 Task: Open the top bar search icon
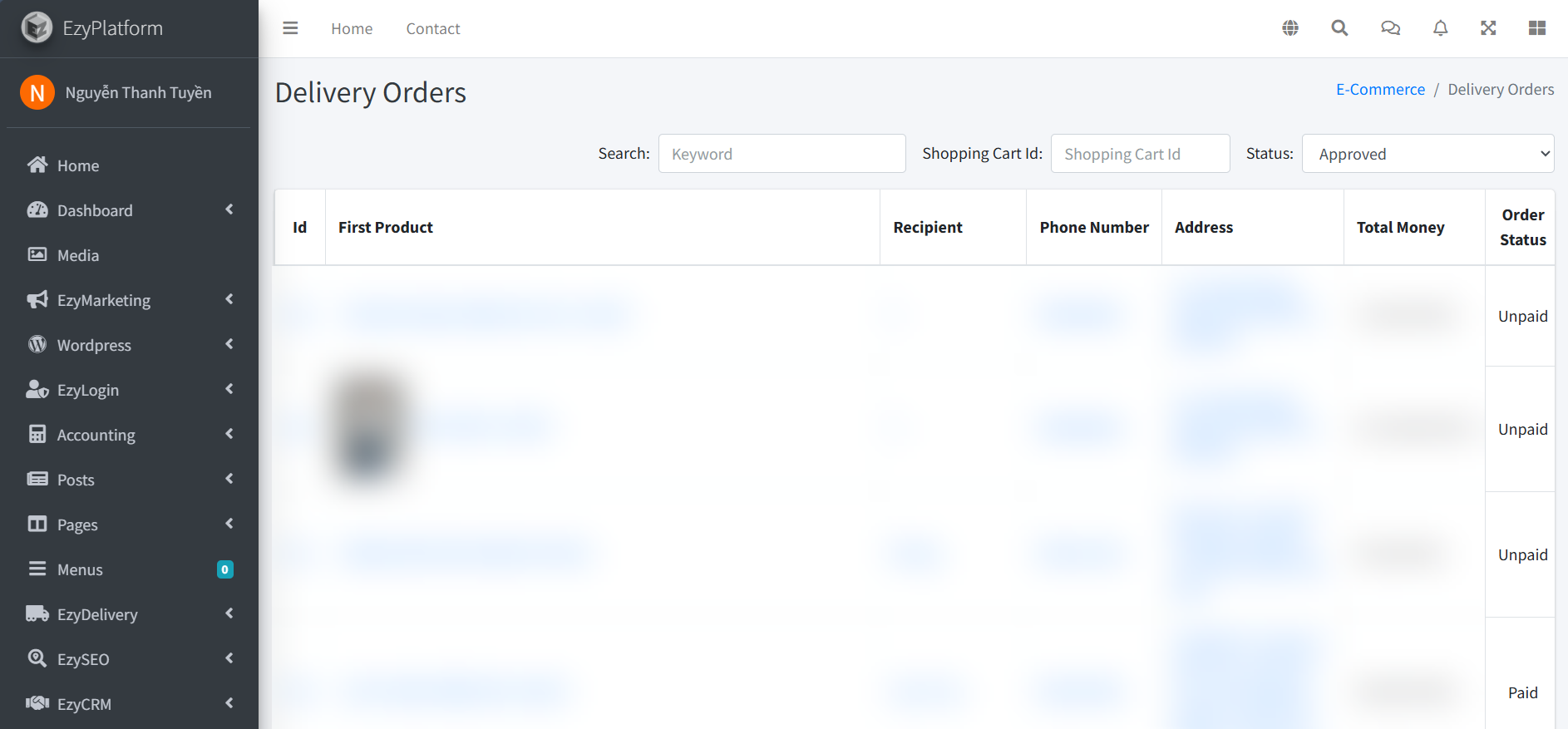(x=1339, y=28)
